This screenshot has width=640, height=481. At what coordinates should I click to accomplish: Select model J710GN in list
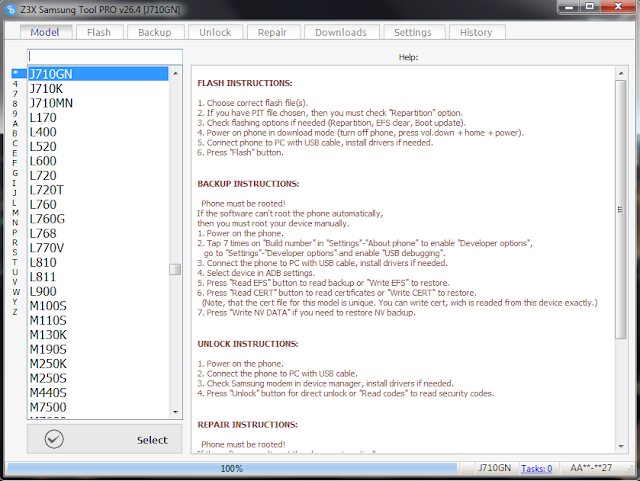98,74
